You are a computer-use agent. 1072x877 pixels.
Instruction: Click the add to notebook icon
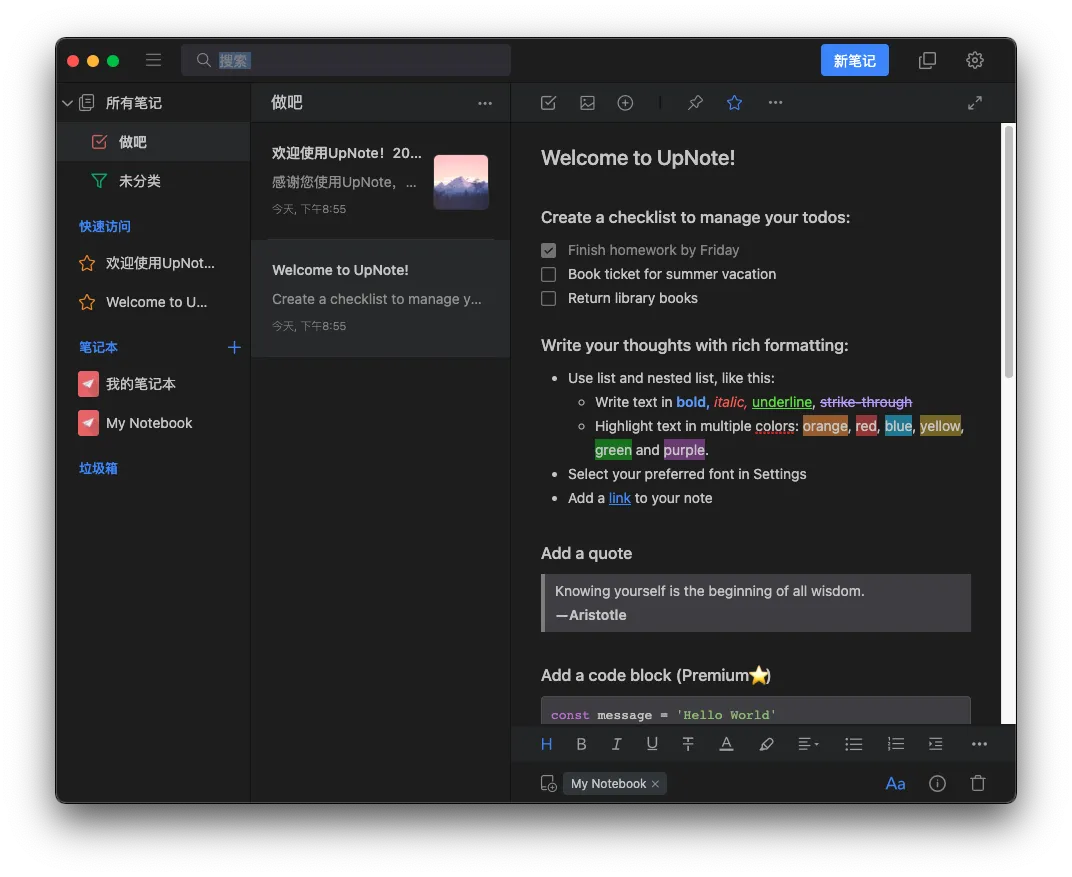(x=548, y=783)
